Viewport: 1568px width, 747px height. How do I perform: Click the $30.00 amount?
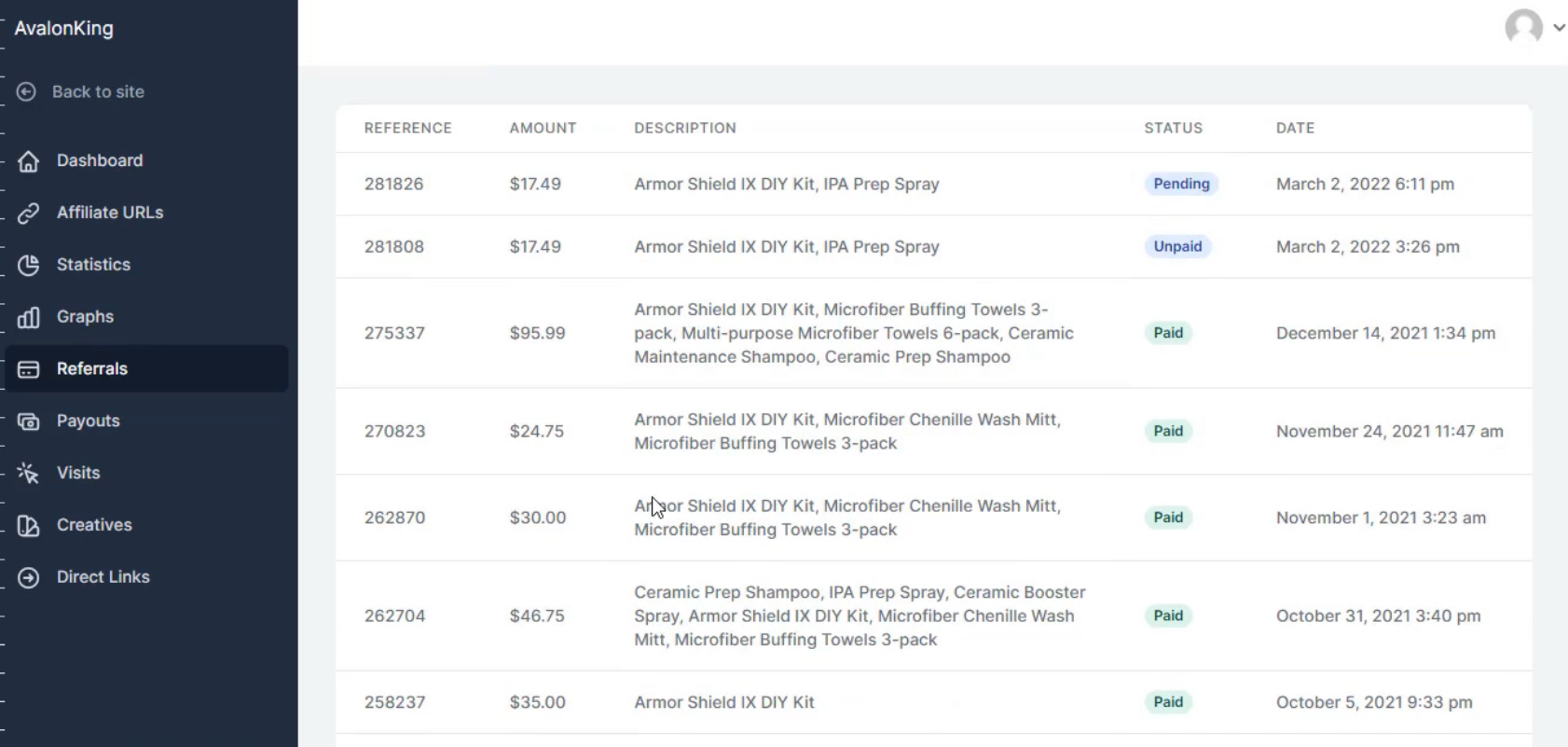click(537, 518)
